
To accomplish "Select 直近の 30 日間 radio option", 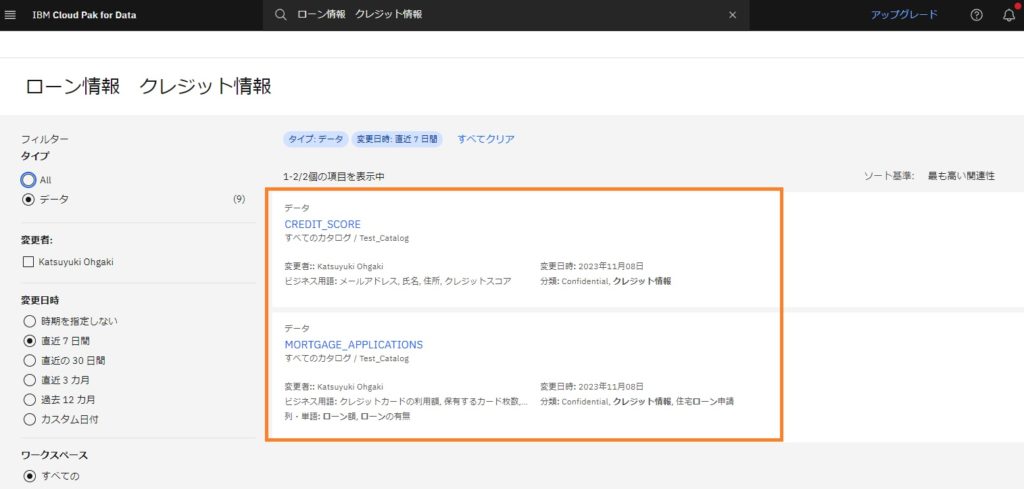I will (29, 360).
